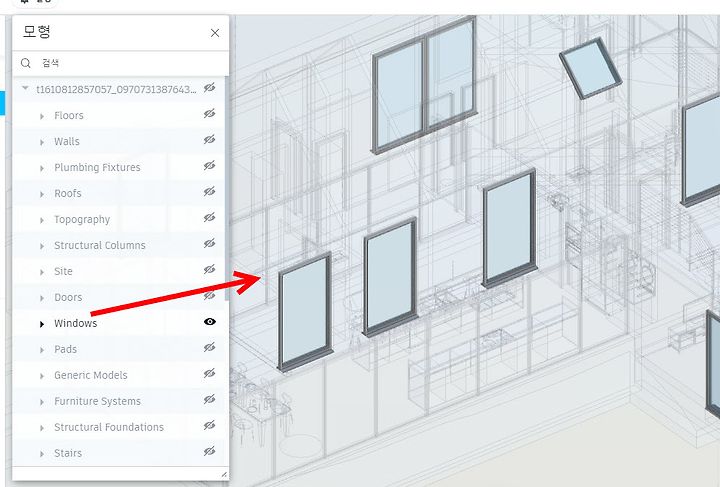Show the Plumbing Fixtures category
720x487 pixels.
pos(209,166)
